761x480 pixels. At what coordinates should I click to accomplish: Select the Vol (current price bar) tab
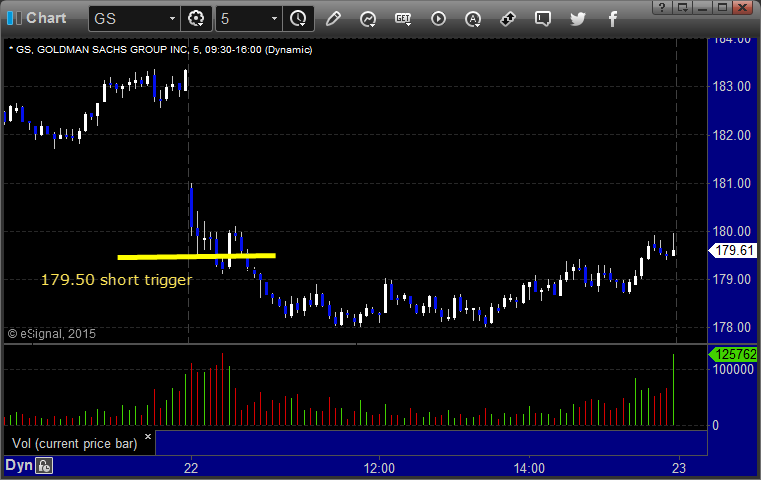75,444
